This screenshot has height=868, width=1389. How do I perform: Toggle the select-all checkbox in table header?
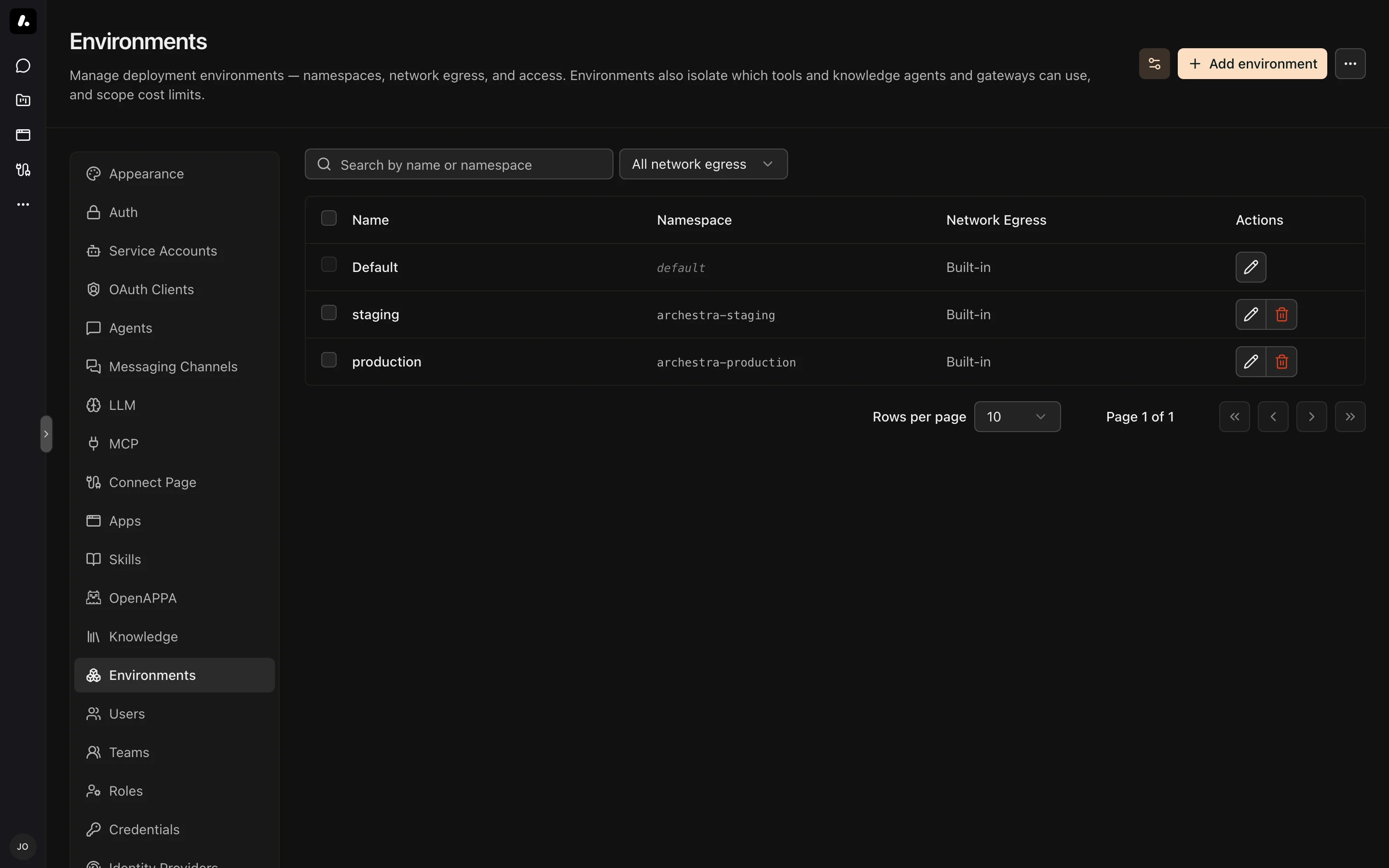329,218
